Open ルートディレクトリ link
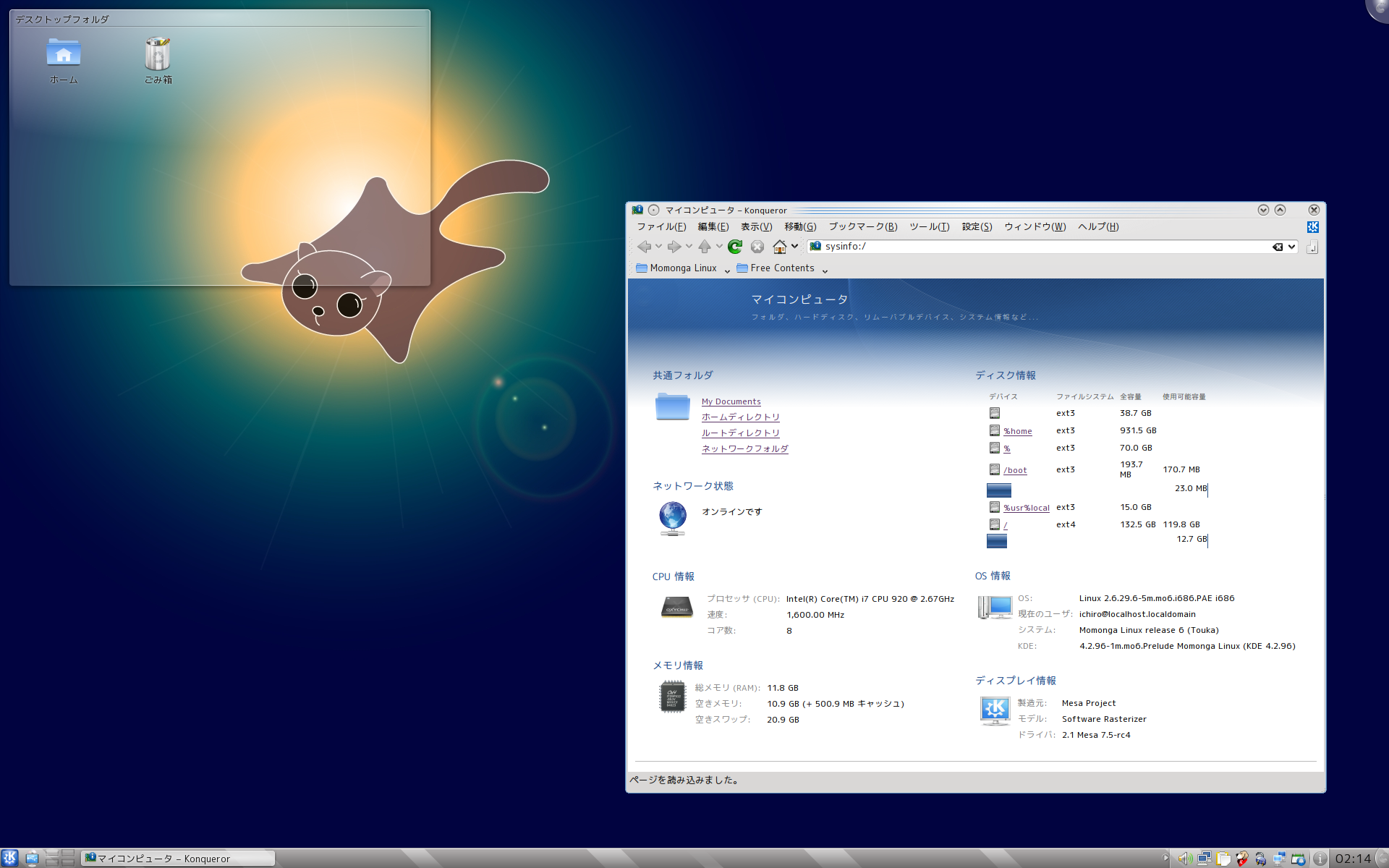This screenshot has width=1389, height=868. pos(741,433)
